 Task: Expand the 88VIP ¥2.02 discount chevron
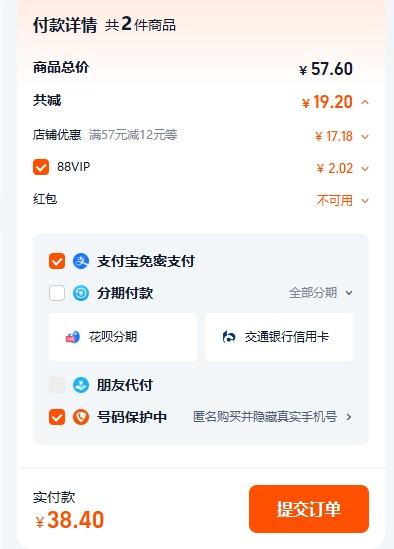point(365,169)
